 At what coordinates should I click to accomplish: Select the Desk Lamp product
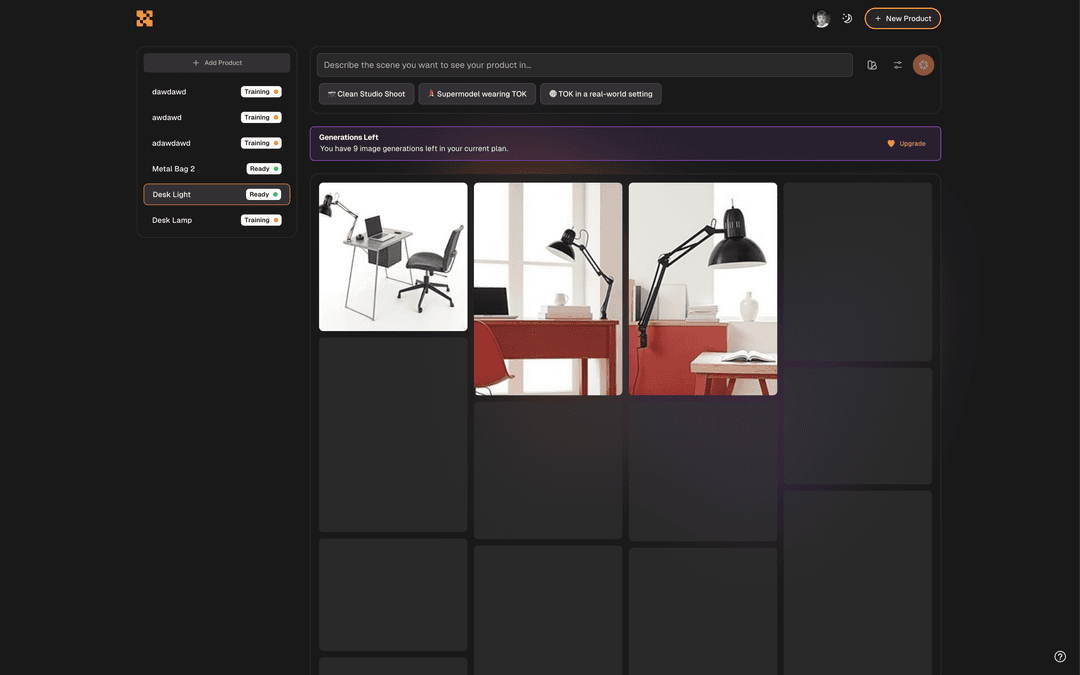(x=217, y=220)
